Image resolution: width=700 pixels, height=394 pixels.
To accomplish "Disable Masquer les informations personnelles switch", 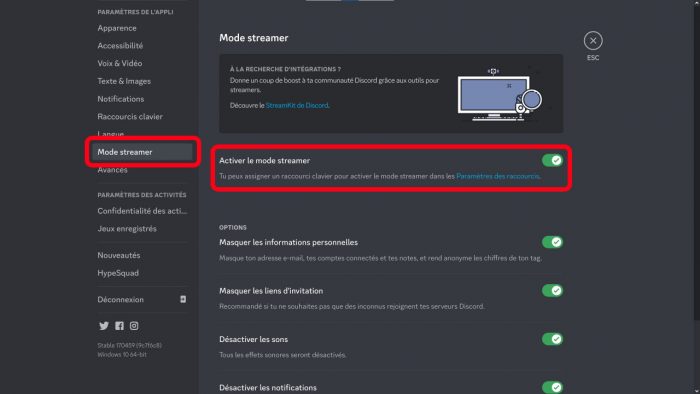I will (552, 242).
